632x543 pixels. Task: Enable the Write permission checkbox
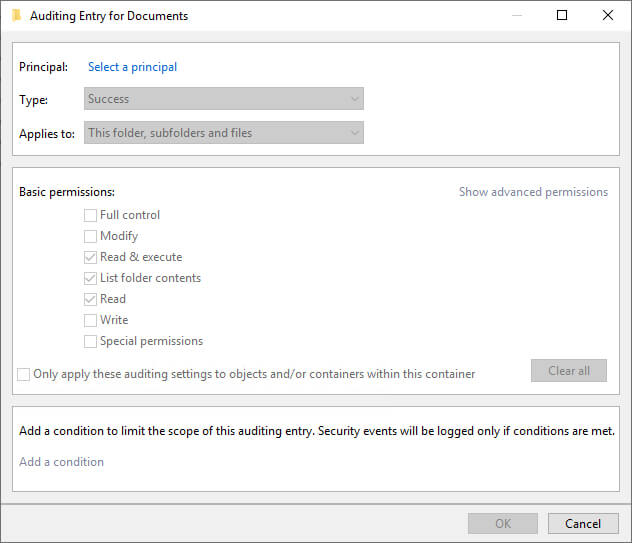[90, 320]
